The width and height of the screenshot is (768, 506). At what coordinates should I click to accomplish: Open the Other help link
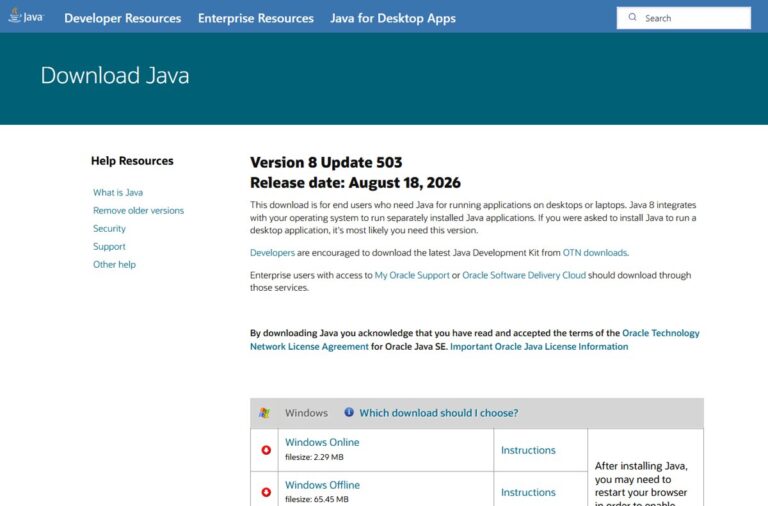[x=114, y=265]
